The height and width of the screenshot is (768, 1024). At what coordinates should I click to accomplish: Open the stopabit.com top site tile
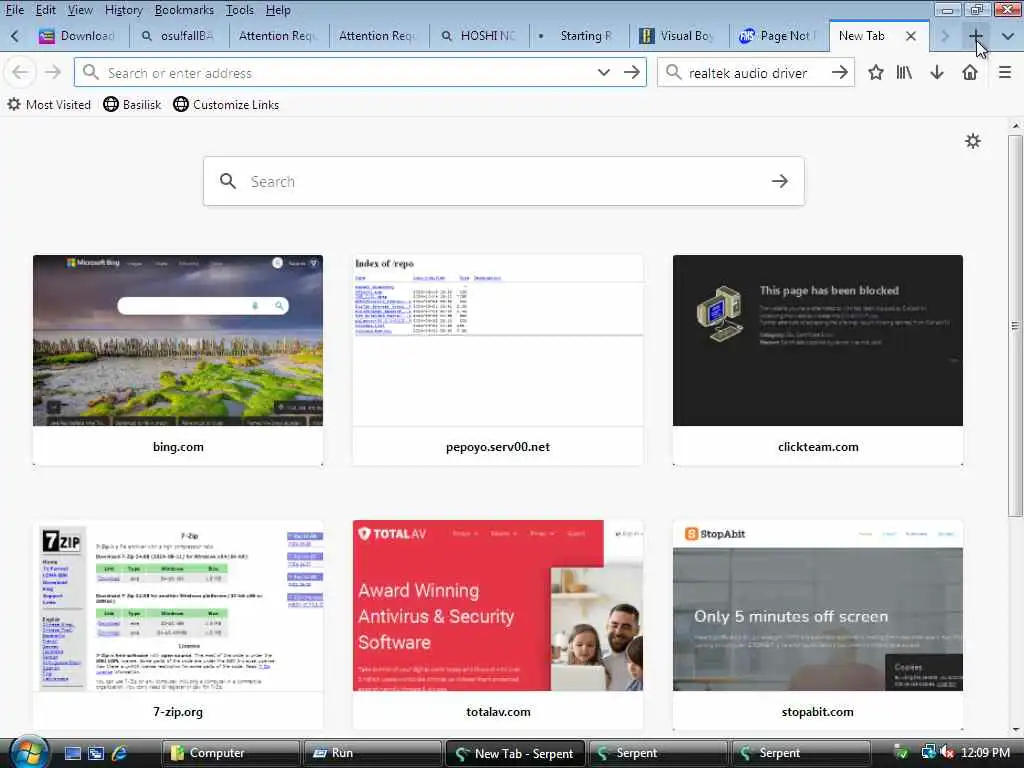coord(818,625)
